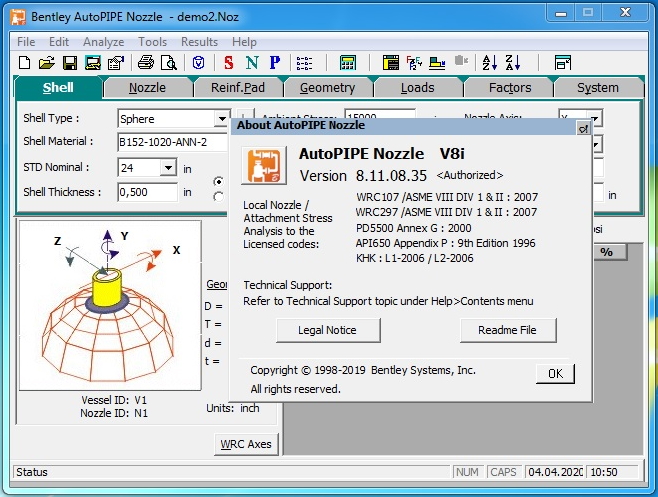The width and height of the screenshot is (658, 497).
Task: Open the Edit menu
Action: tap(59, 42)
